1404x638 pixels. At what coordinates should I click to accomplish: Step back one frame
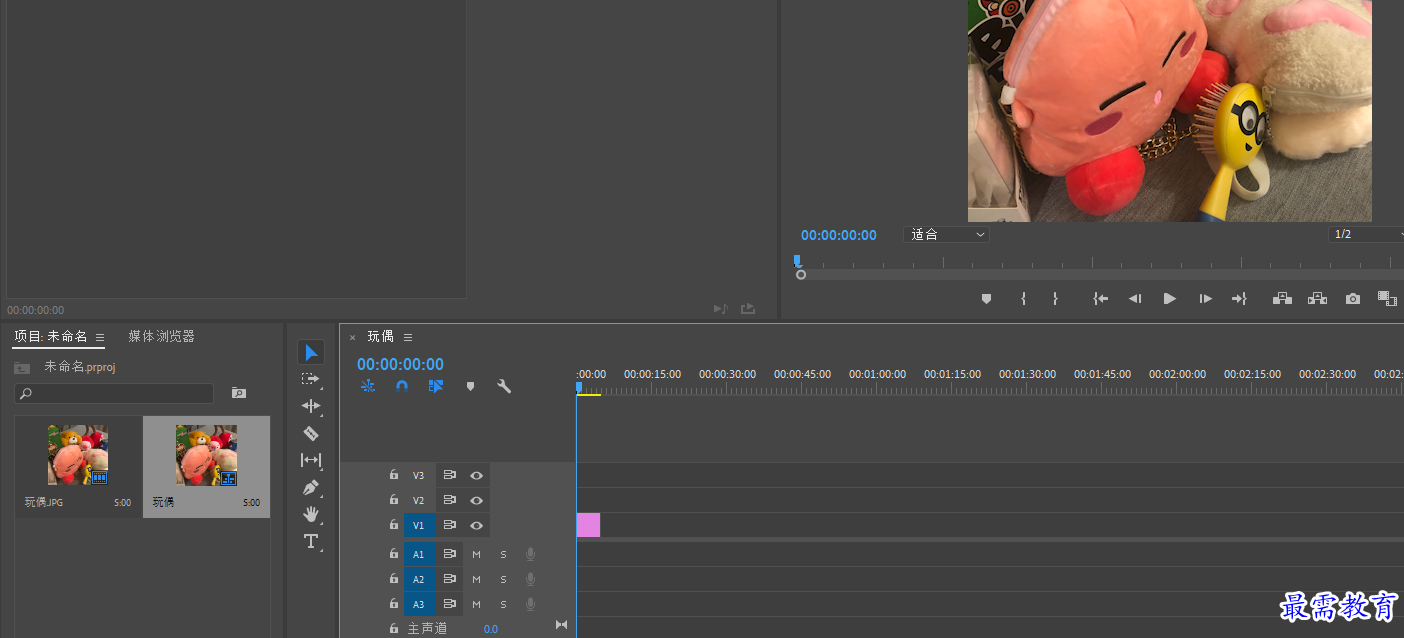tap(1135, 298)
